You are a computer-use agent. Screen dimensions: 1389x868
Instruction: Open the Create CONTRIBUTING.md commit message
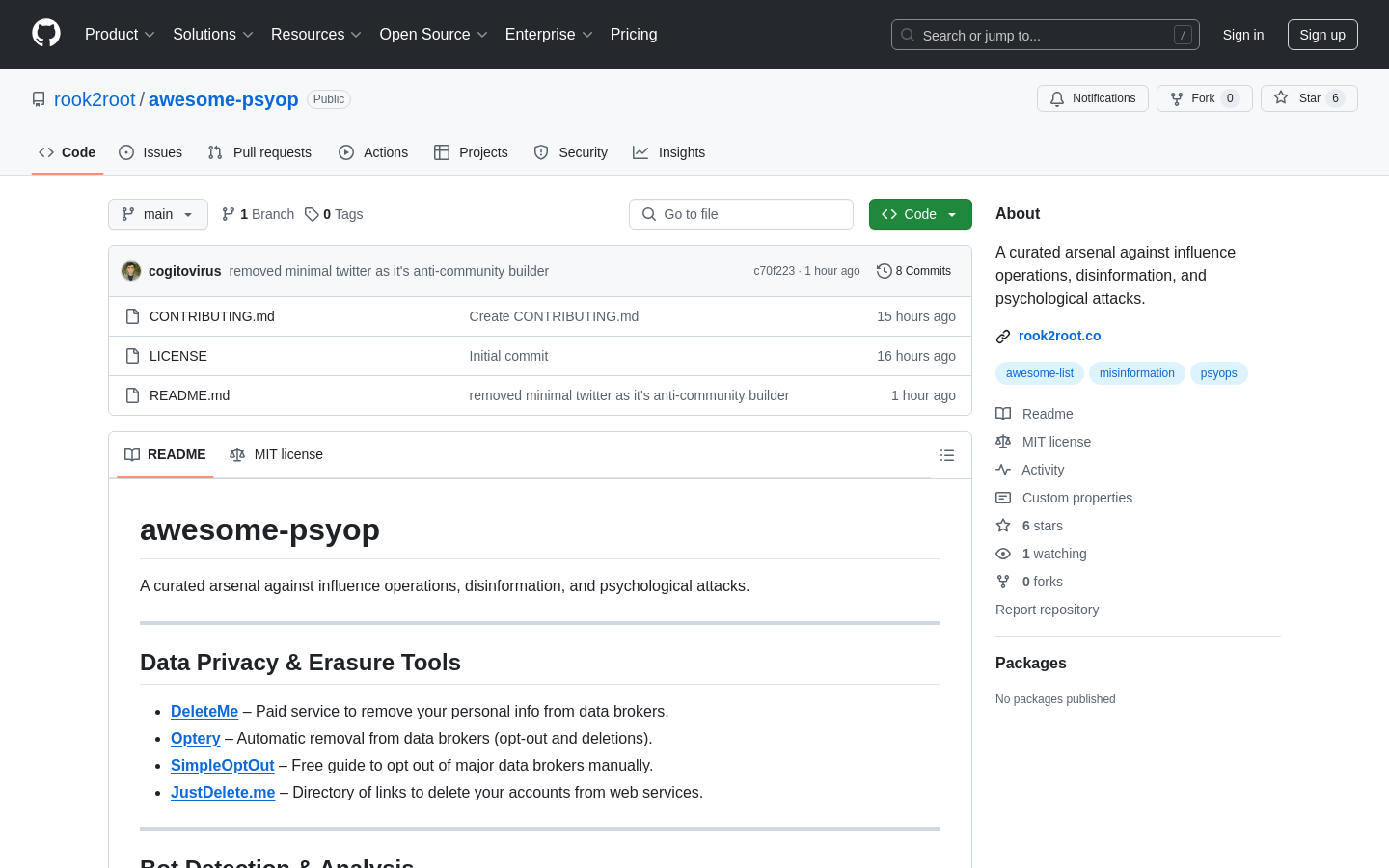coord(554,316)
